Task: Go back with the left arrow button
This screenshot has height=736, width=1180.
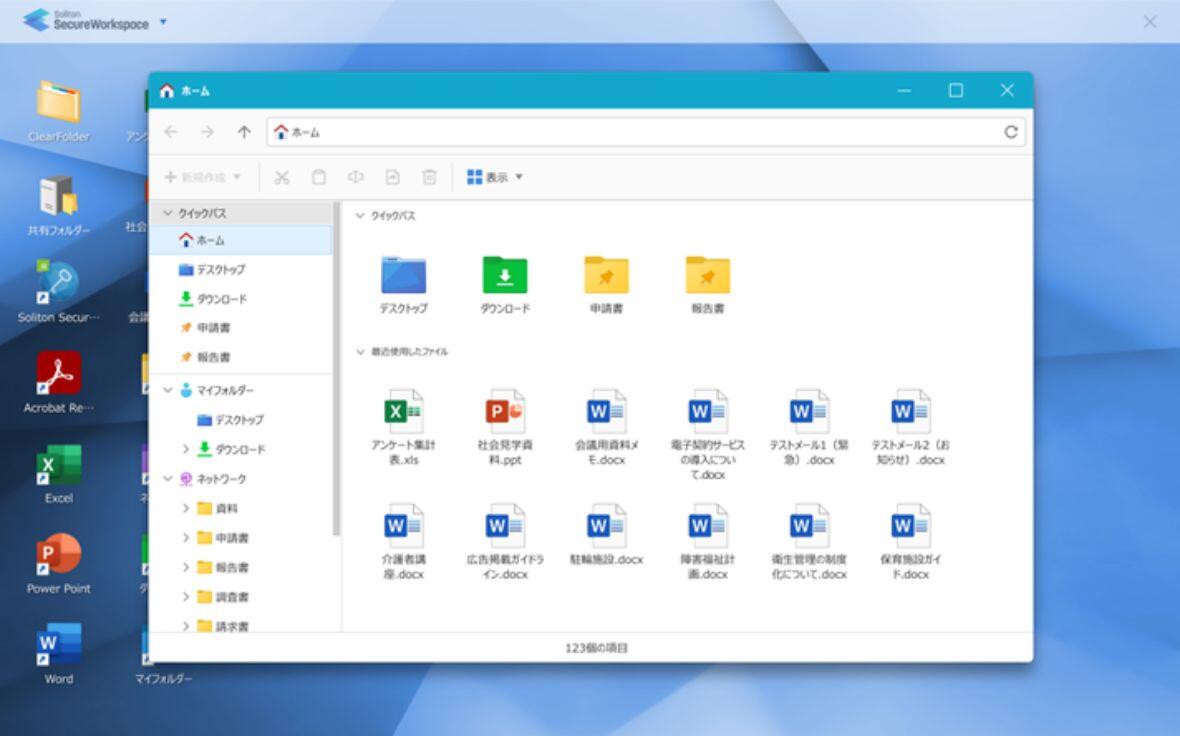Action: coord(171,132)
